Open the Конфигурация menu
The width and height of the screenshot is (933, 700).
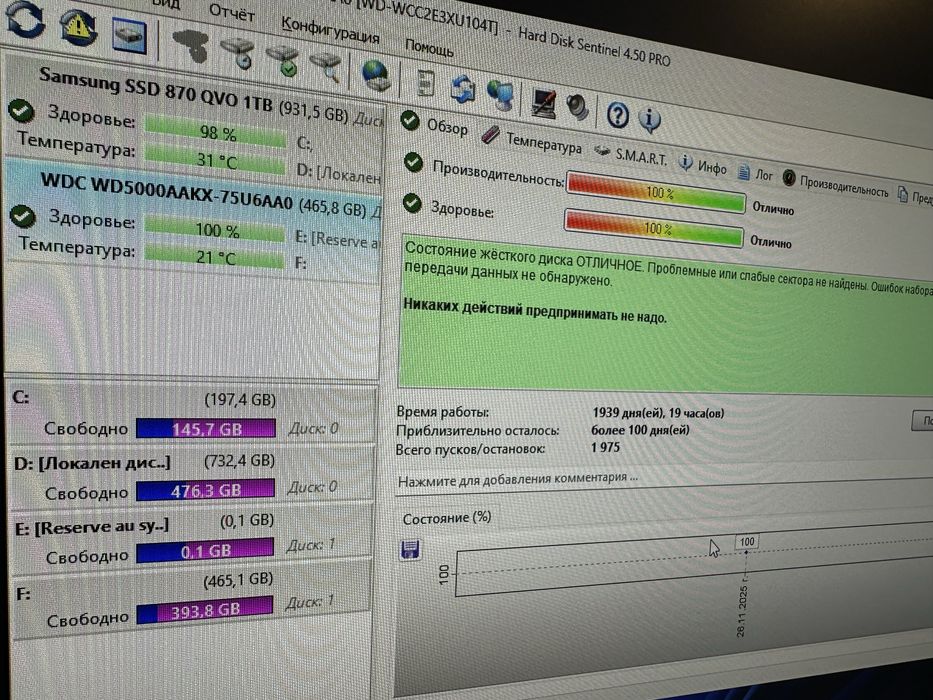click(330, 29)
